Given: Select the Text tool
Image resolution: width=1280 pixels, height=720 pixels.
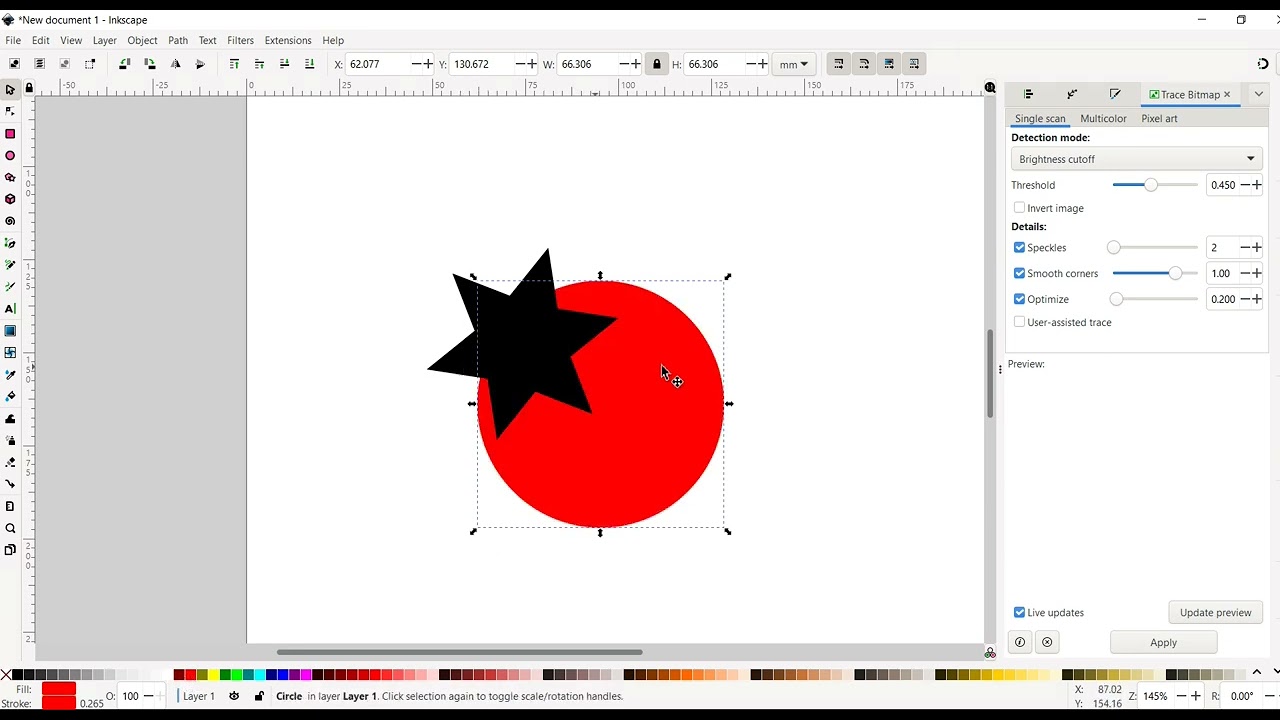Looking at the screenshot, I should [x=10, y=309].
